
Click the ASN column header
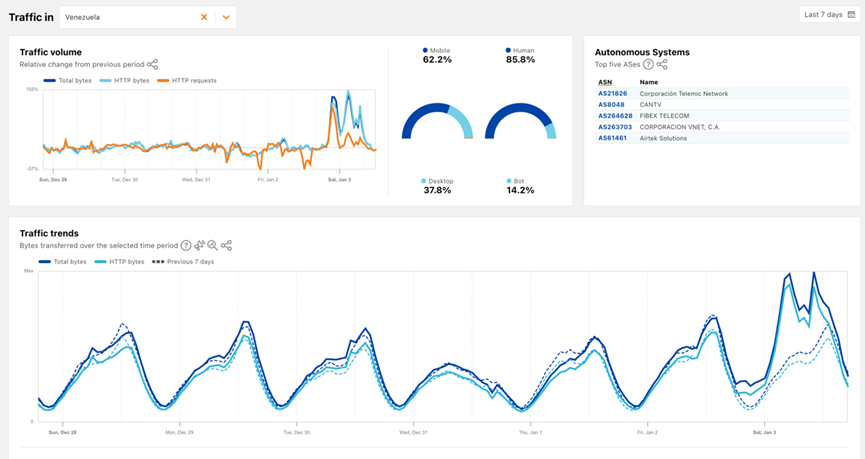(605, 82)
